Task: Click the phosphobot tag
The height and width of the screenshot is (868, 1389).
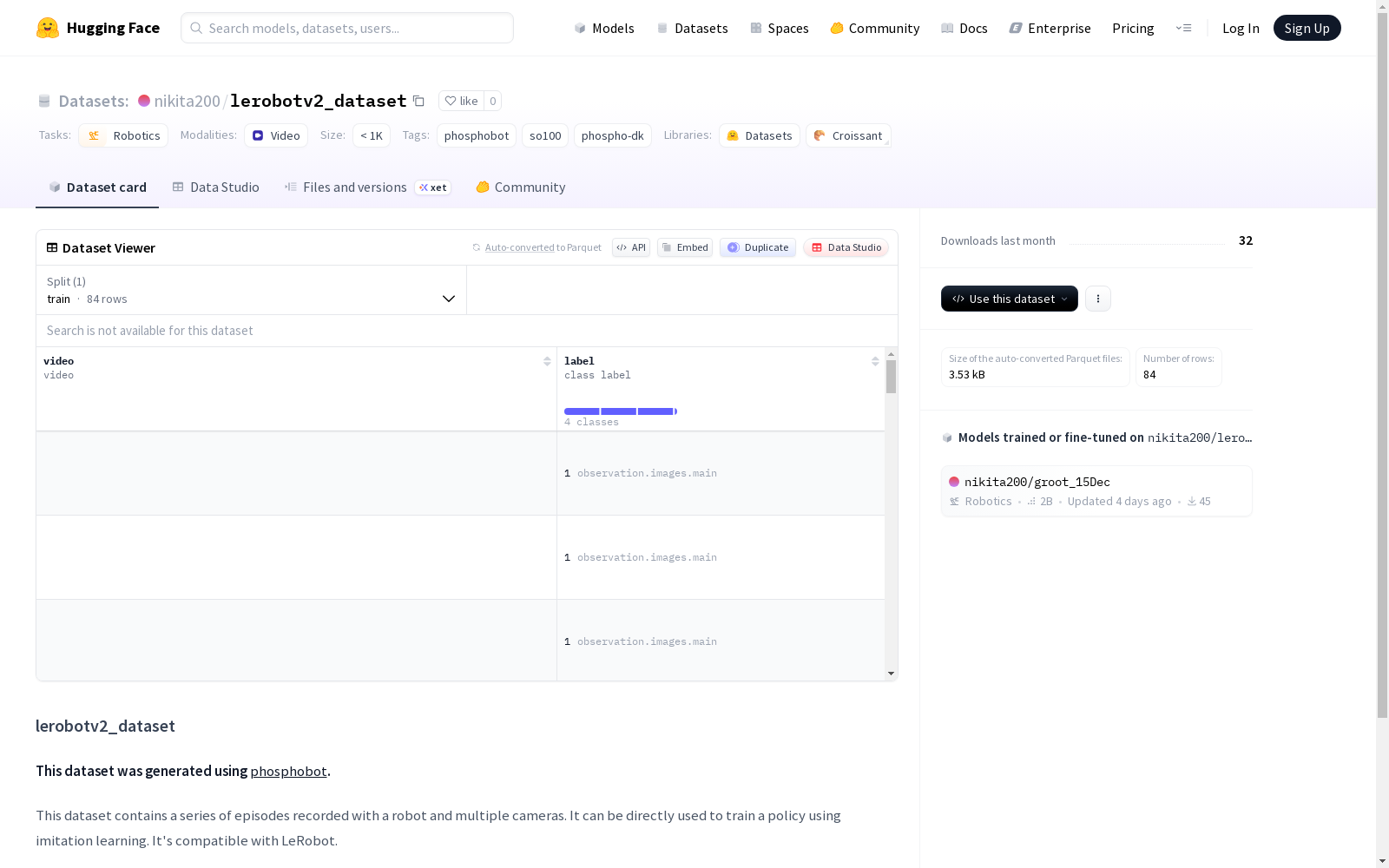Action: [477, 135]
